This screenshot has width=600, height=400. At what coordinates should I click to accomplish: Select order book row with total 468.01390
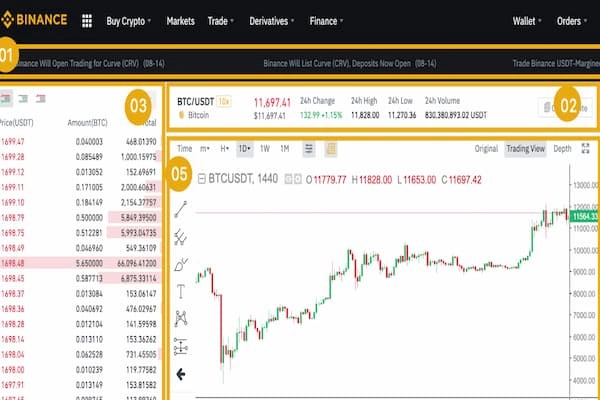[x=80, y=142]
